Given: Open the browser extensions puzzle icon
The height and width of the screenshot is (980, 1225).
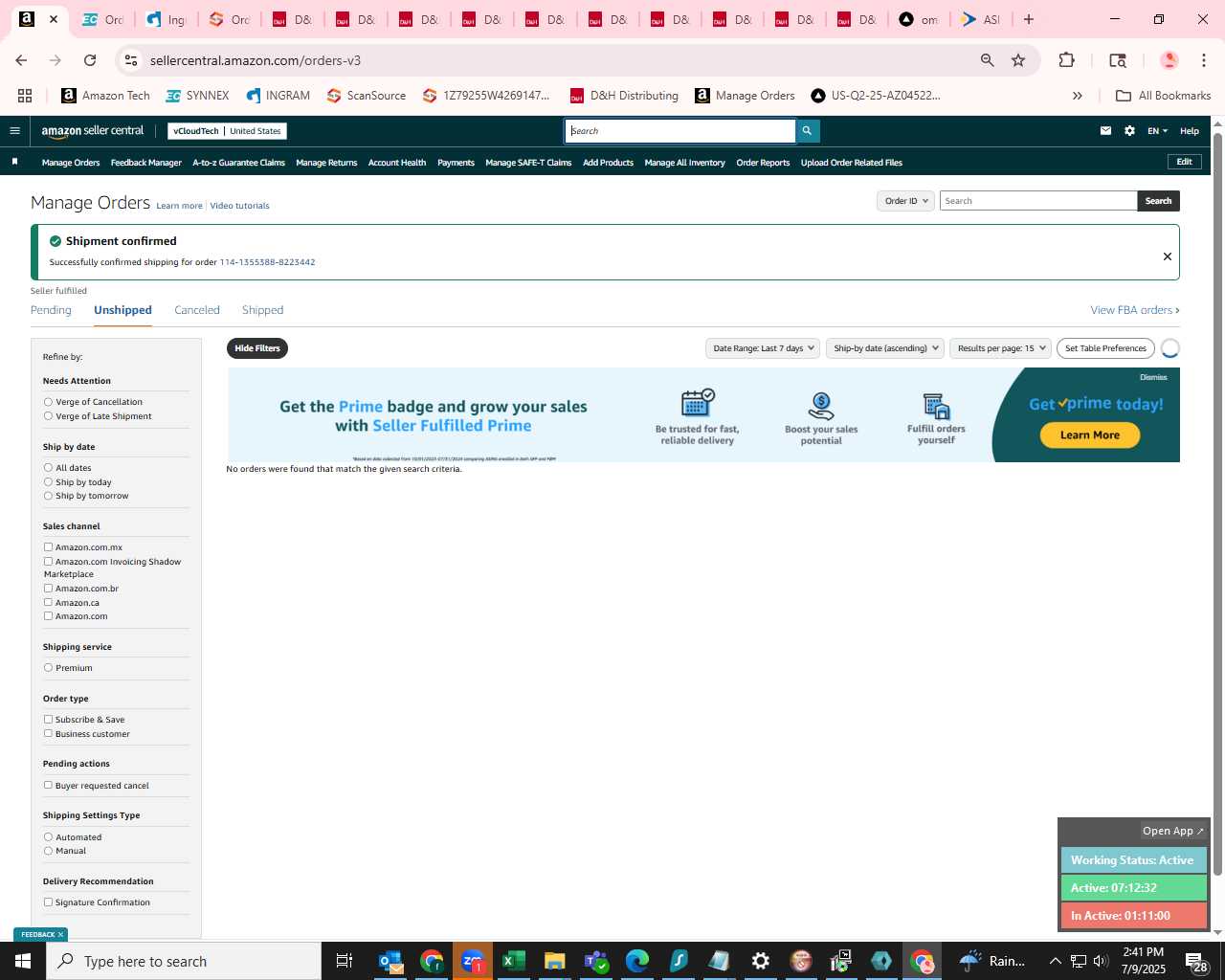Looking at the screenshot, I should 1066,60.
